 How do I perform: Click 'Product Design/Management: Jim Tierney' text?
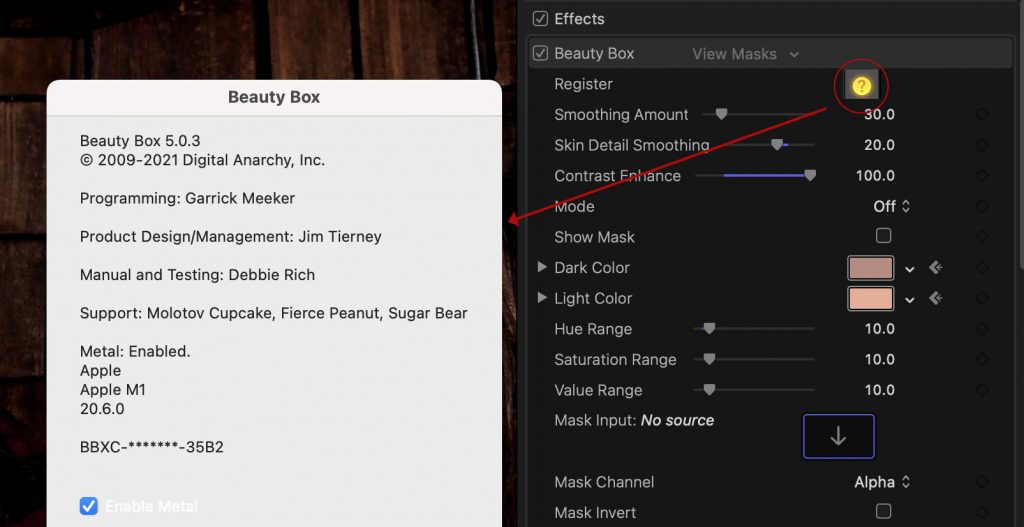231,236
